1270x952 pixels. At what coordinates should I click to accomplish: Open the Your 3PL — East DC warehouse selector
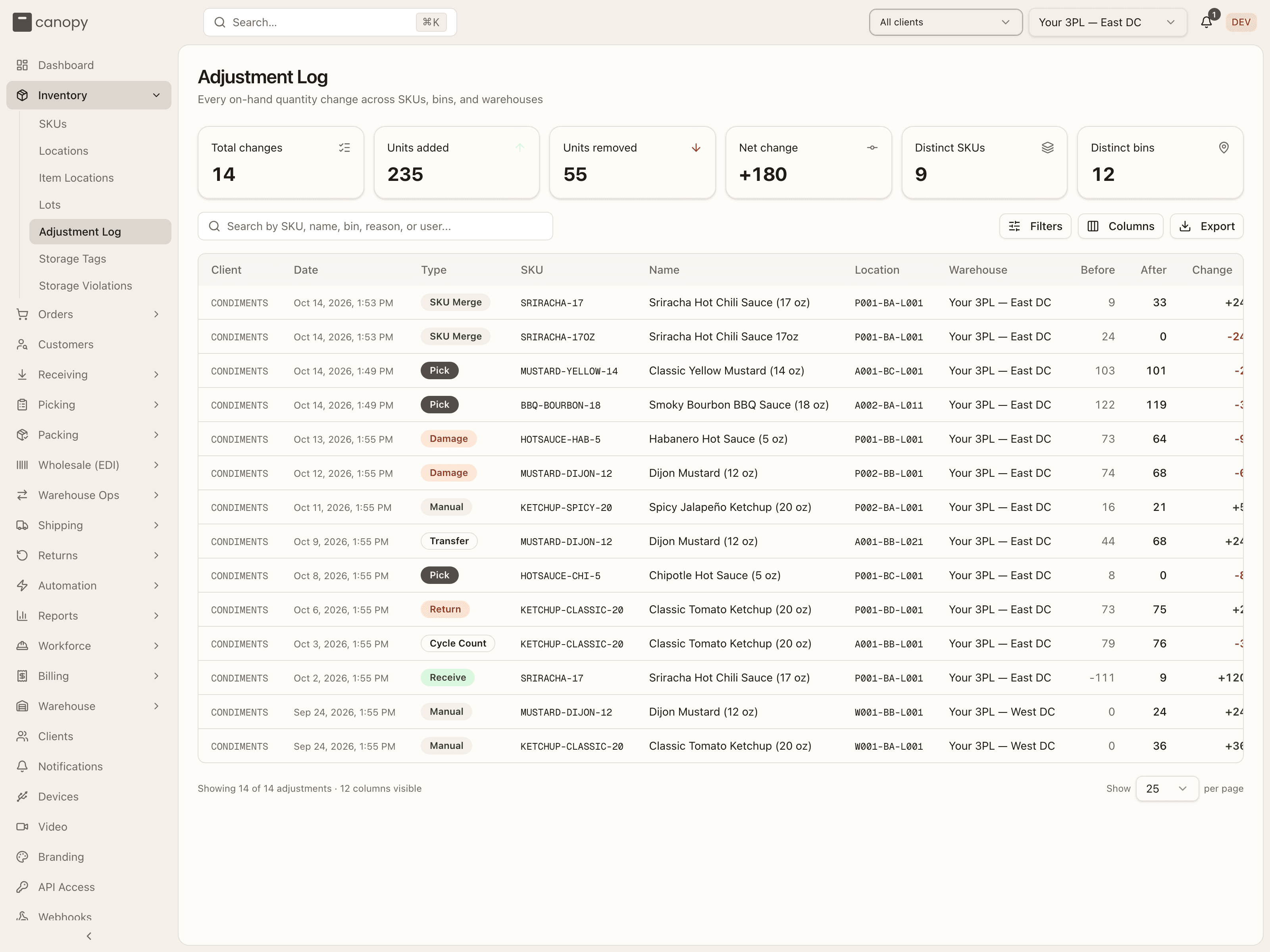click(x=1107, y=22)
